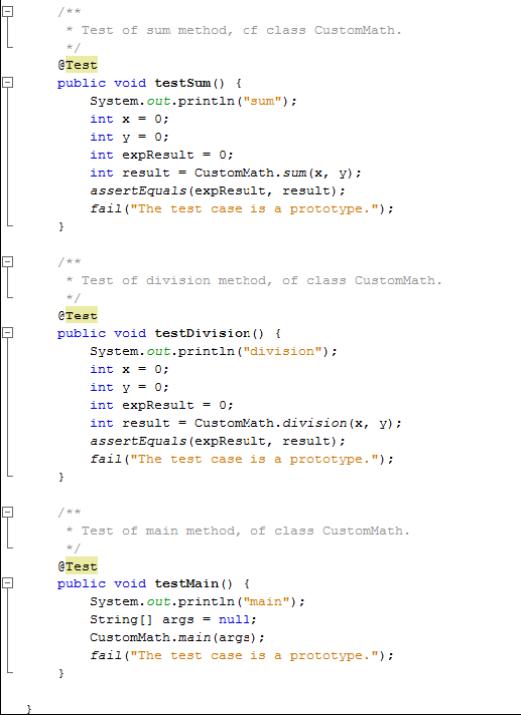
Task: Click the CustomMath.division(x, y) call
Action: pos(298,423)
